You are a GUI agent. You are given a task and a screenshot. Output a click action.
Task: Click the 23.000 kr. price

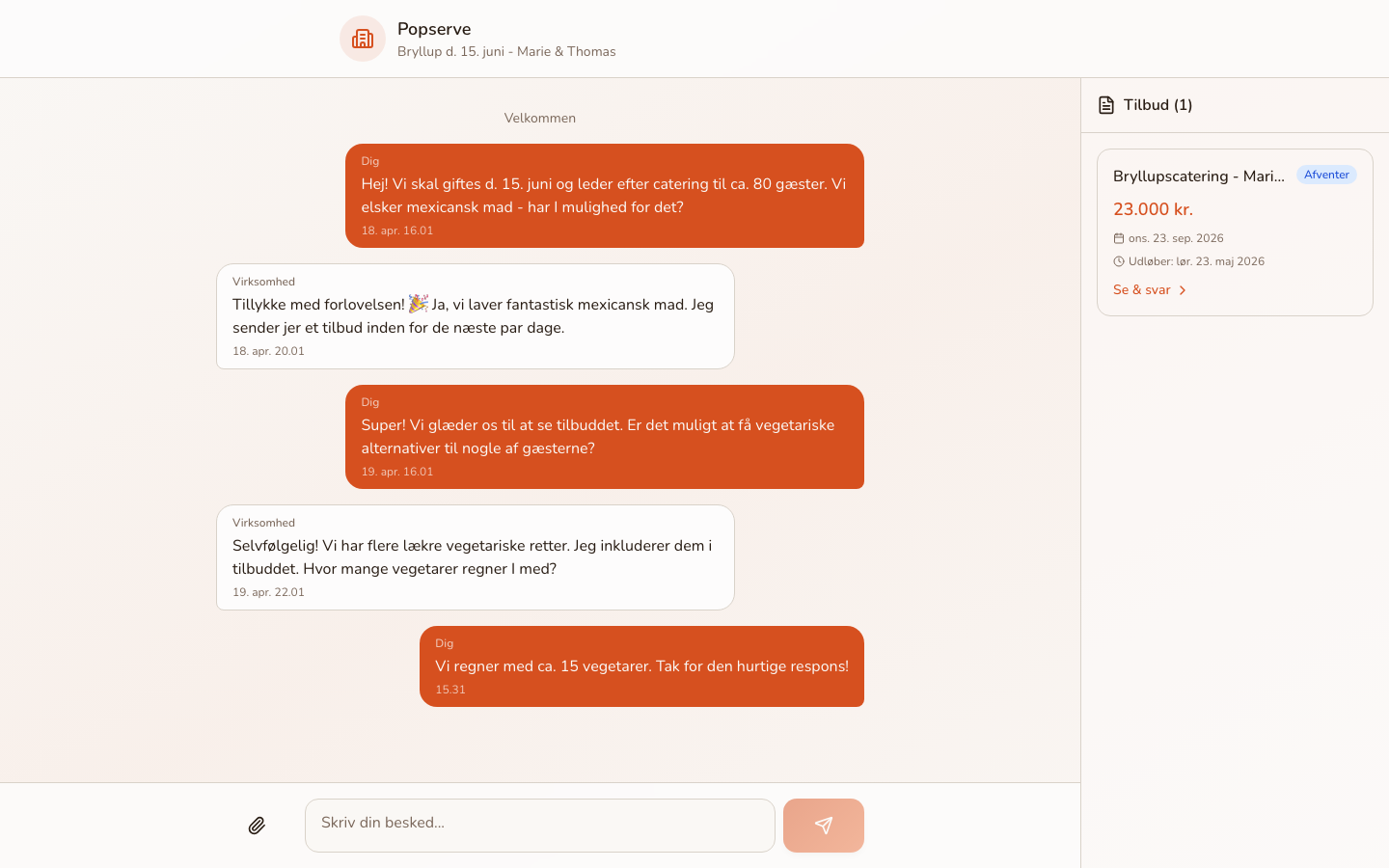coord(1153,209)
